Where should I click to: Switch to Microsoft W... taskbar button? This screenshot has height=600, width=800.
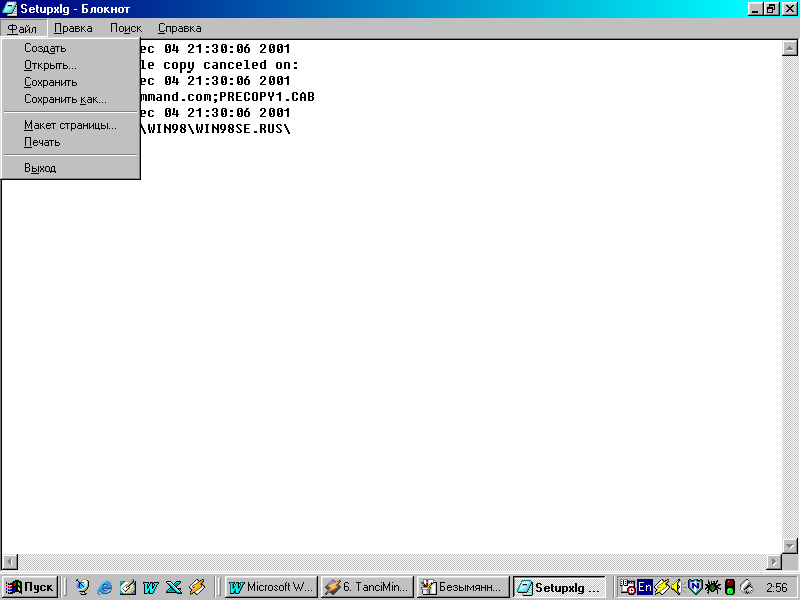pyautogui.click(x=271, y=587)
